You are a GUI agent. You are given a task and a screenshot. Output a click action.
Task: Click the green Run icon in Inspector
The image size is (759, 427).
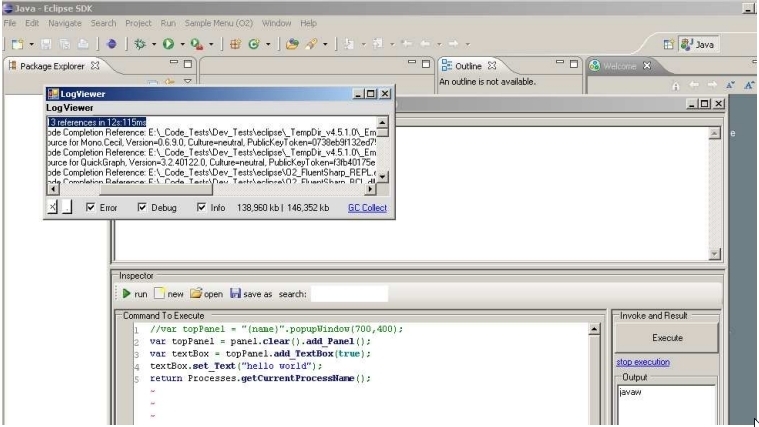point(126,294)
